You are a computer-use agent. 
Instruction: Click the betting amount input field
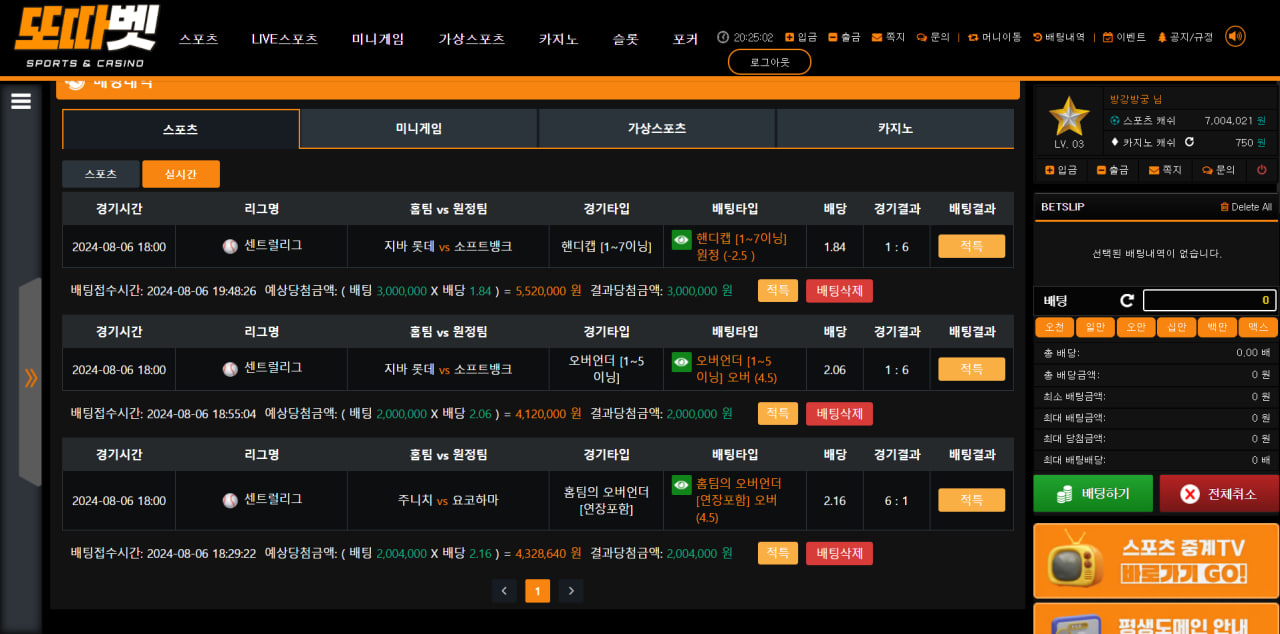(x=1209, y=300)
